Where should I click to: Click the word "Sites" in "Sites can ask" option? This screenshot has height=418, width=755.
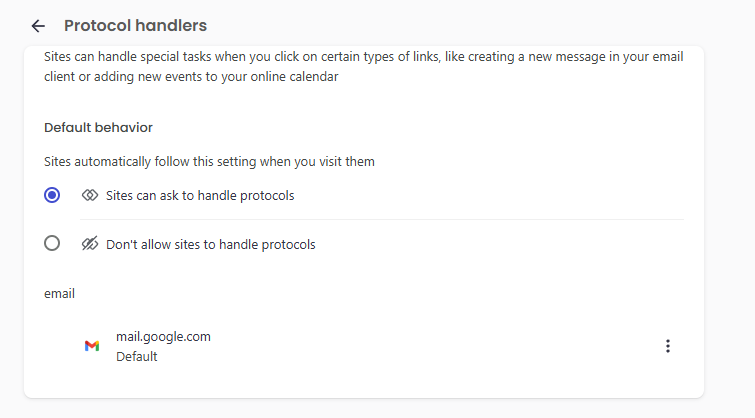tap(122, 196)
